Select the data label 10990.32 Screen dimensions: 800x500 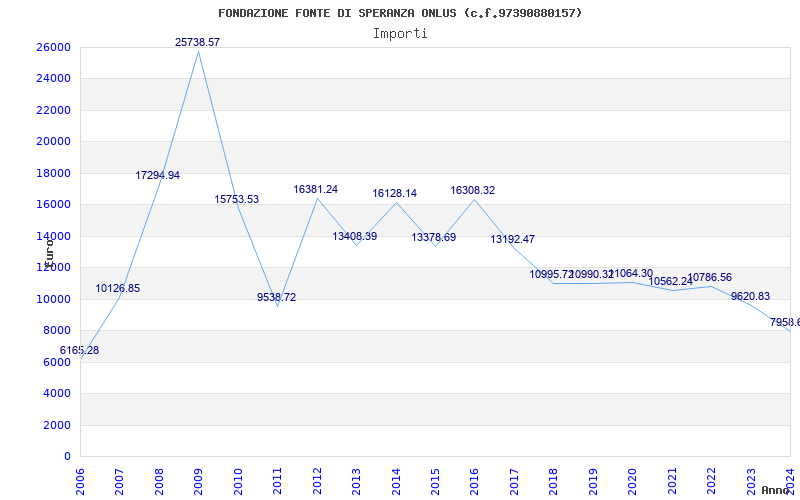(x=591, y=274)
